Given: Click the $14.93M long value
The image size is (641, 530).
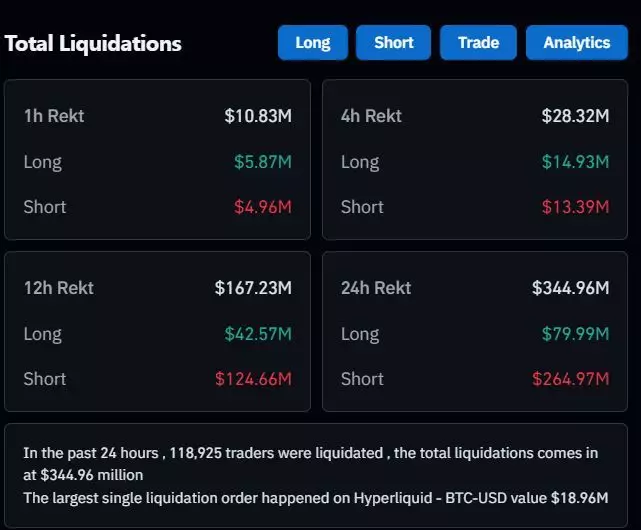Looking at the screenshot, I should click(x=575, y=162).
